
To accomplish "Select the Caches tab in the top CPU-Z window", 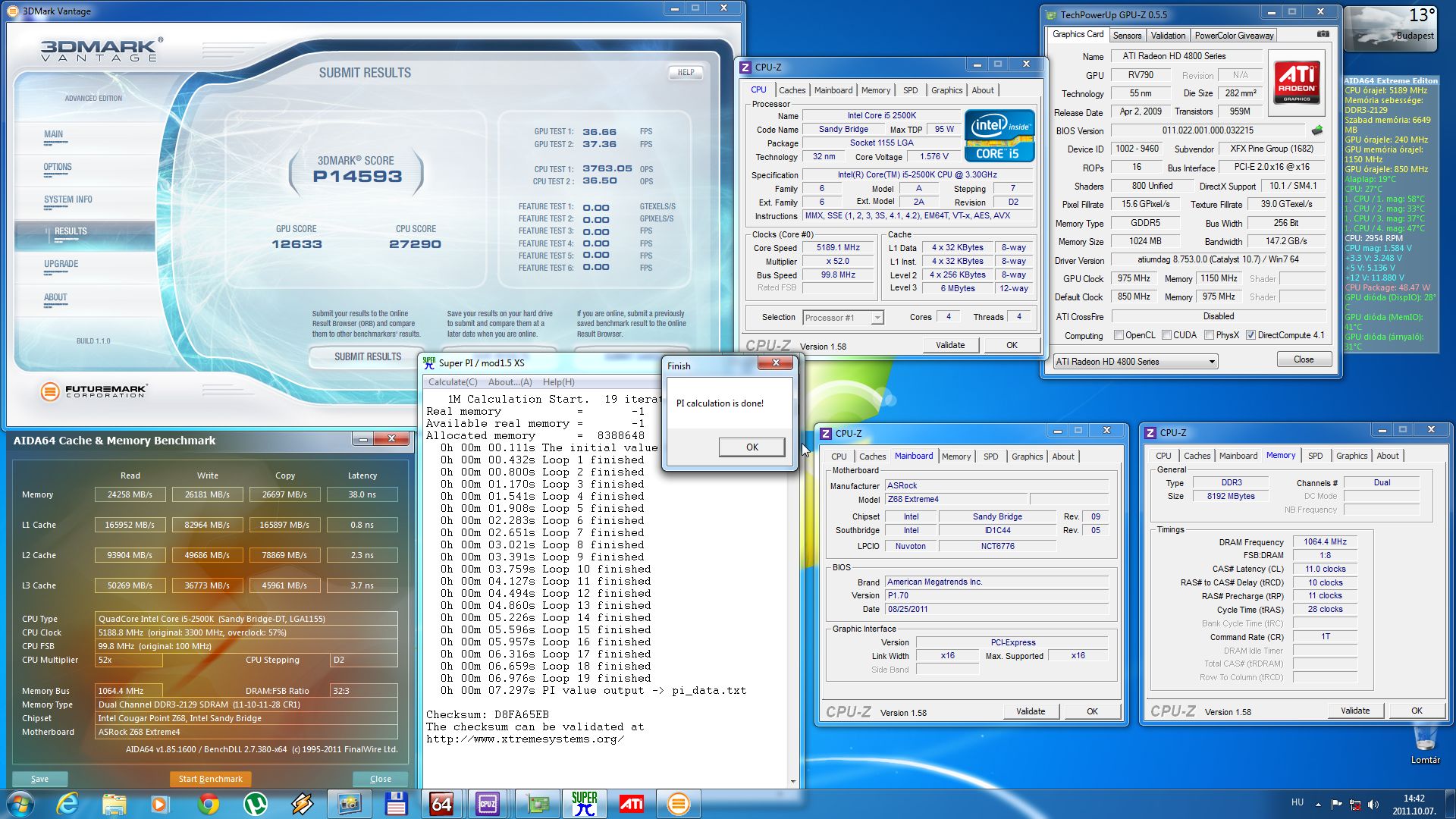I will pos(792,90).
